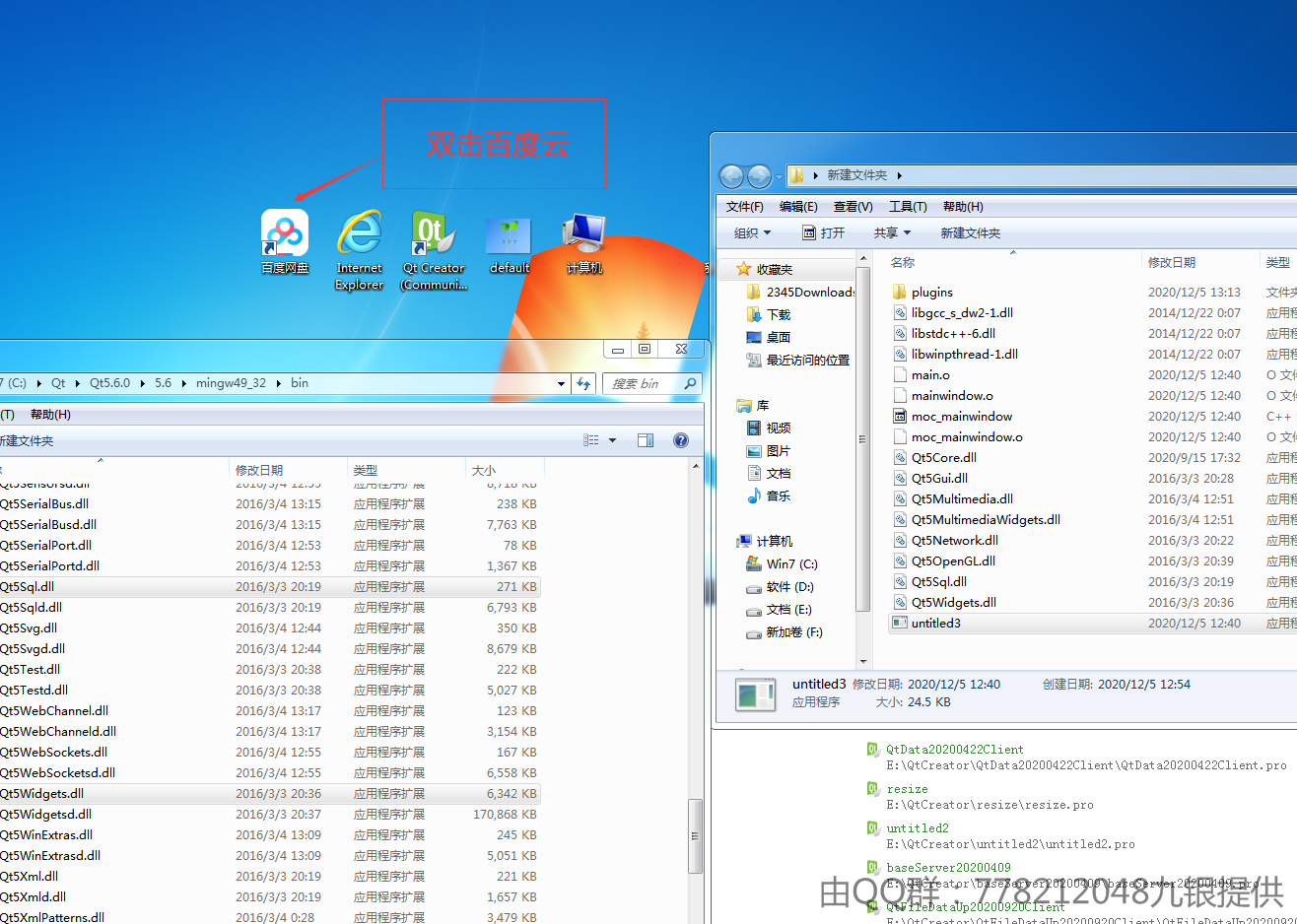Click the mingw49_32 breadcrumb segment
The width and height of the screenshot is (1297, 924).
pos(231,383)
